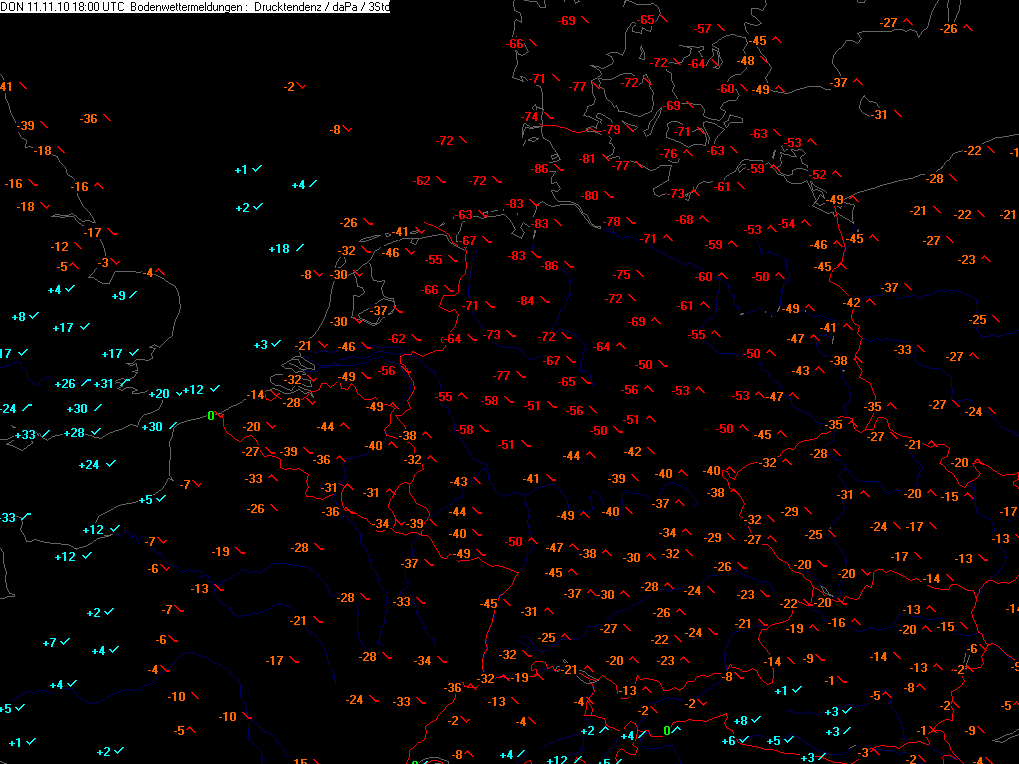The width and height of the screenshot is (1019, 764).
Task: Click the -84 pressure tendency value
Action: pyautogui.click(x=525, y=301)
